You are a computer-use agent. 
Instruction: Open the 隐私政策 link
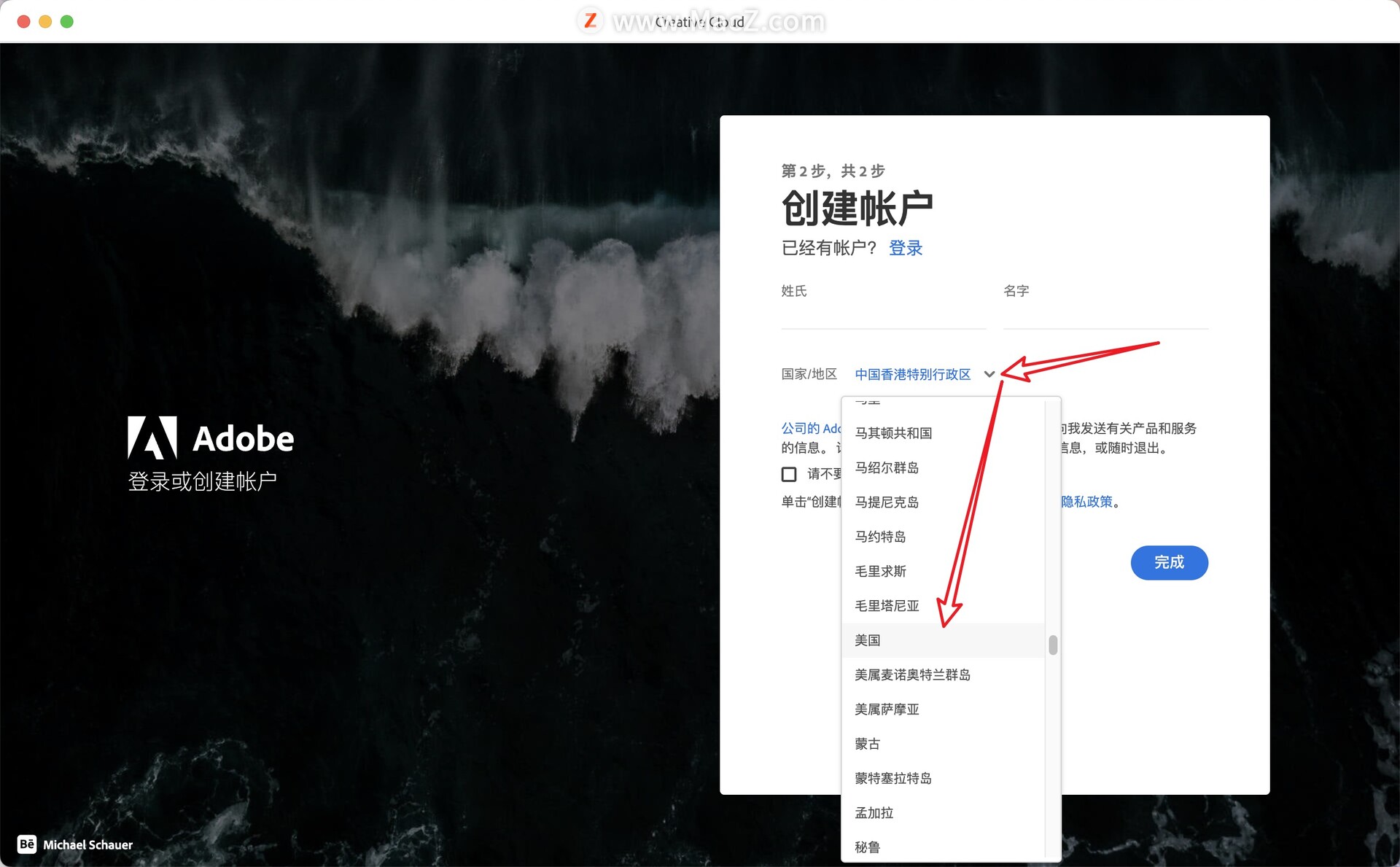tap(1086, 502)
